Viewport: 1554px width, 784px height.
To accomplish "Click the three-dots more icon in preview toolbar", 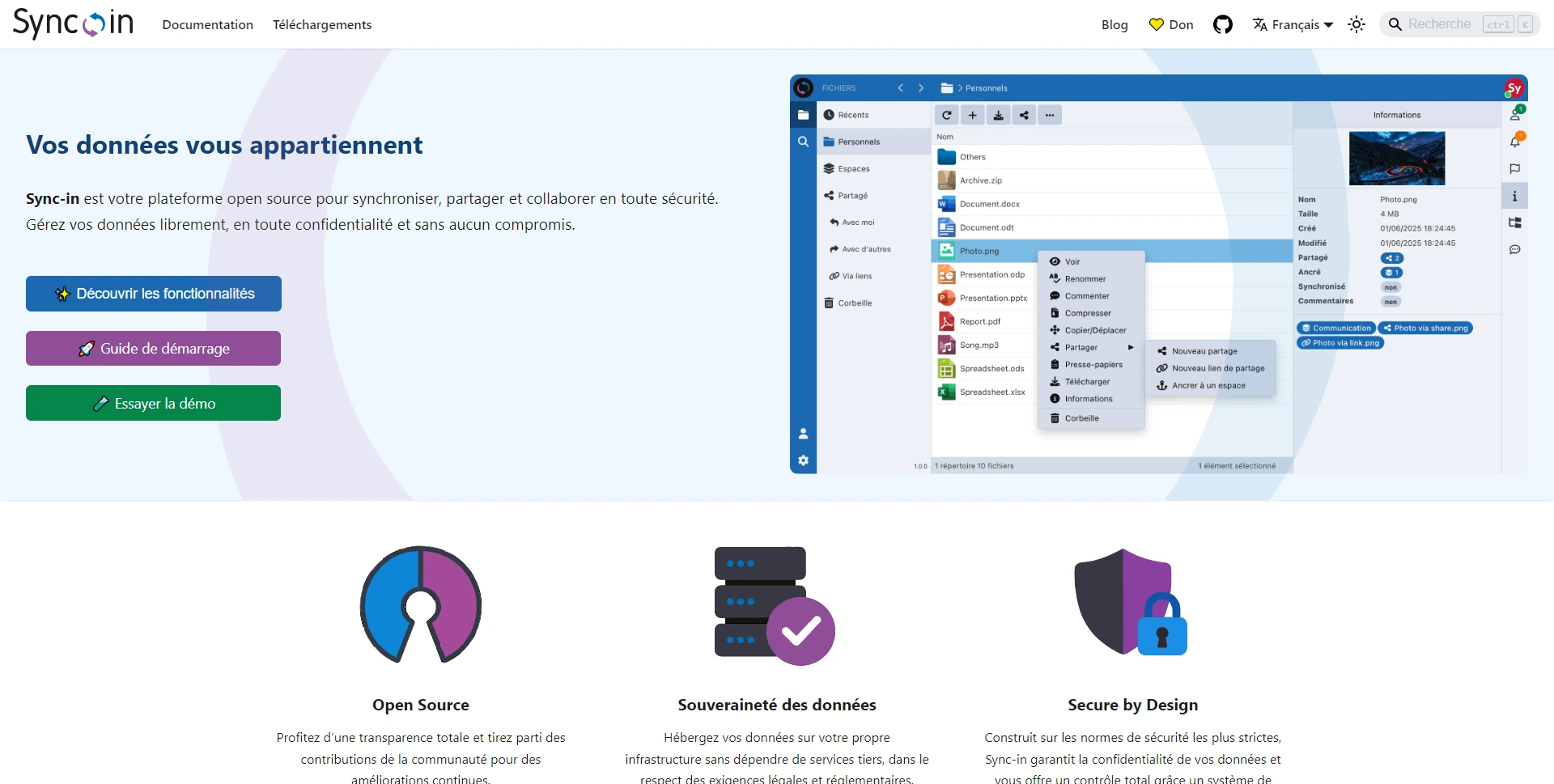I will pos(1050,115).
